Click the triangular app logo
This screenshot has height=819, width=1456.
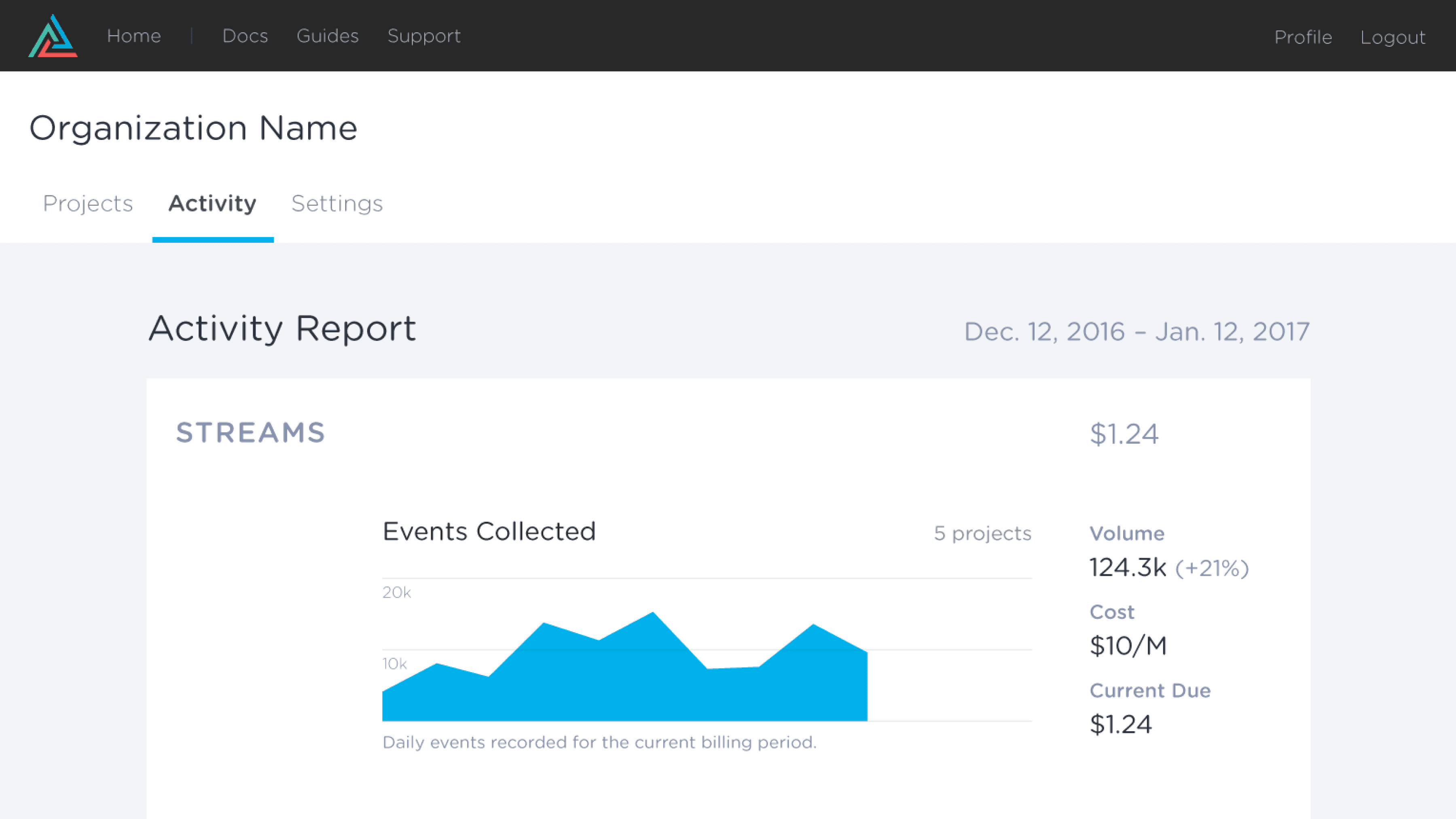[52, 36]
